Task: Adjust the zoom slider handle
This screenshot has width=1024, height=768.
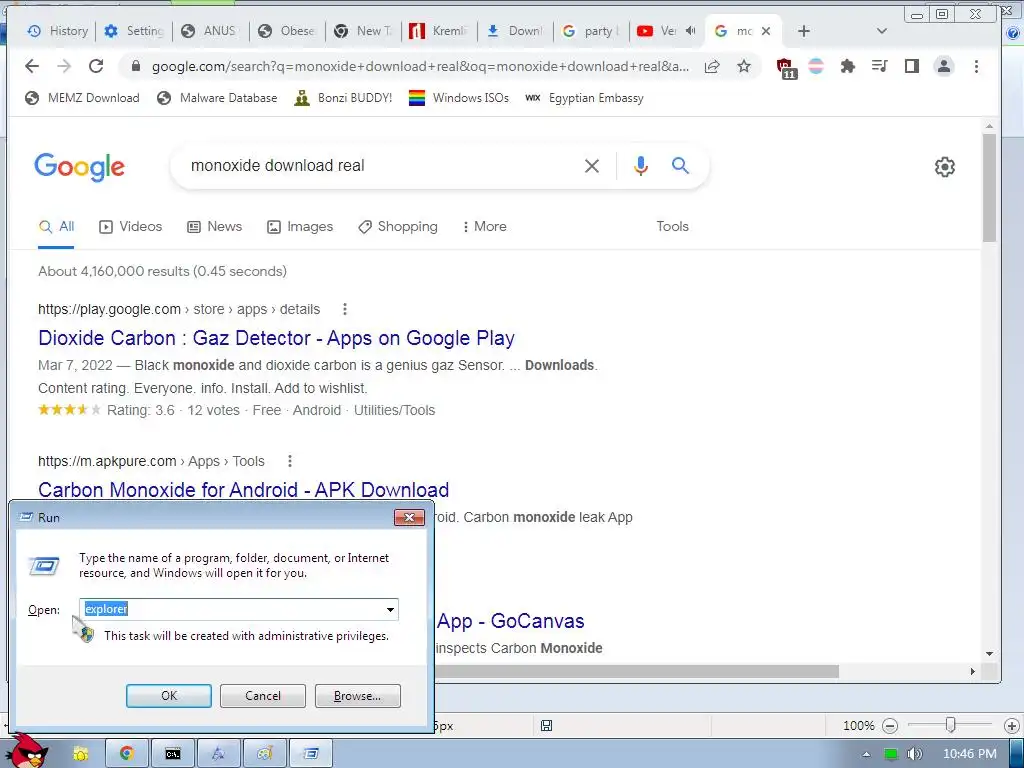Action: tap(951, 724)
